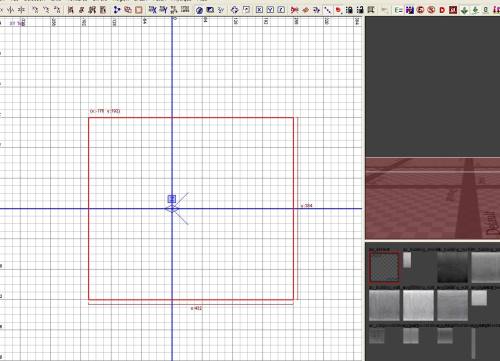
Task: Click the first red prohibited-circle icon
Action: tap(420, 10)
